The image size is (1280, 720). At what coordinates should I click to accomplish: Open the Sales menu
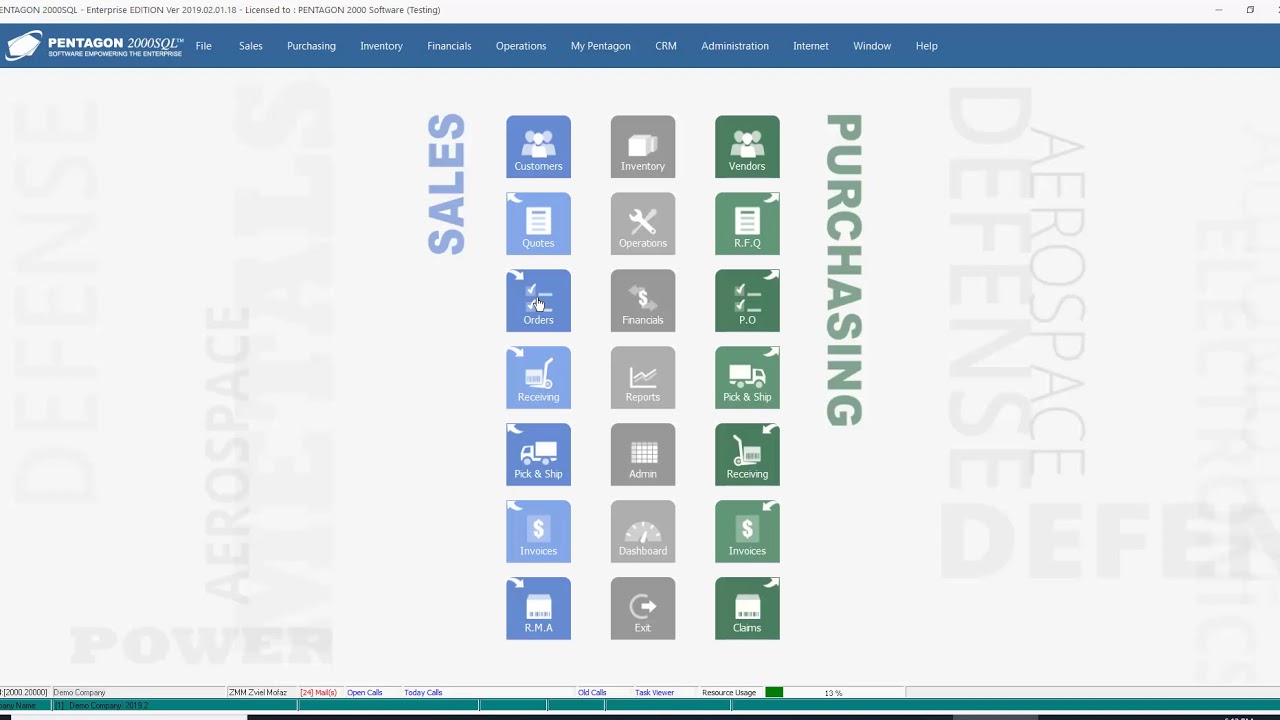point(251,46)
